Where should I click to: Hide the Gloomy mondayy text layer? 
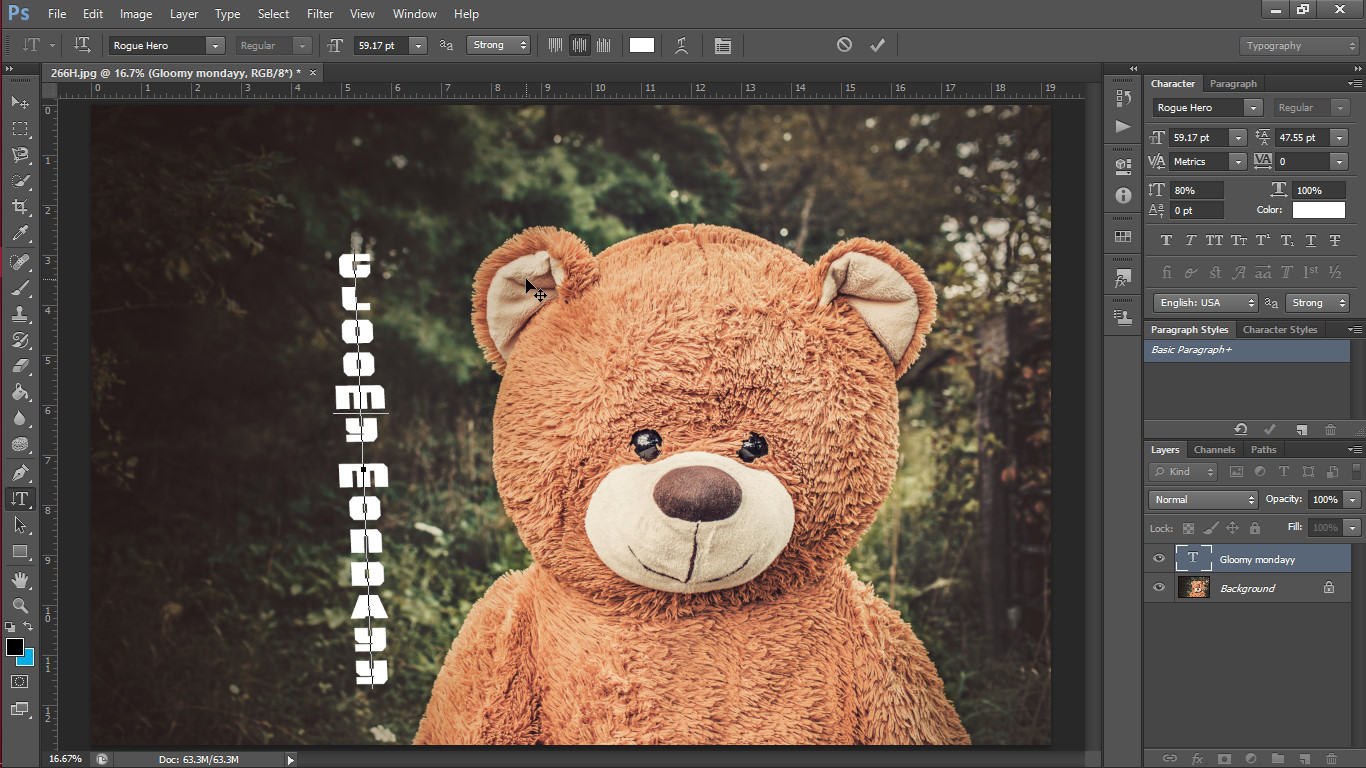pyautogui.click(x=1159, y=558)
